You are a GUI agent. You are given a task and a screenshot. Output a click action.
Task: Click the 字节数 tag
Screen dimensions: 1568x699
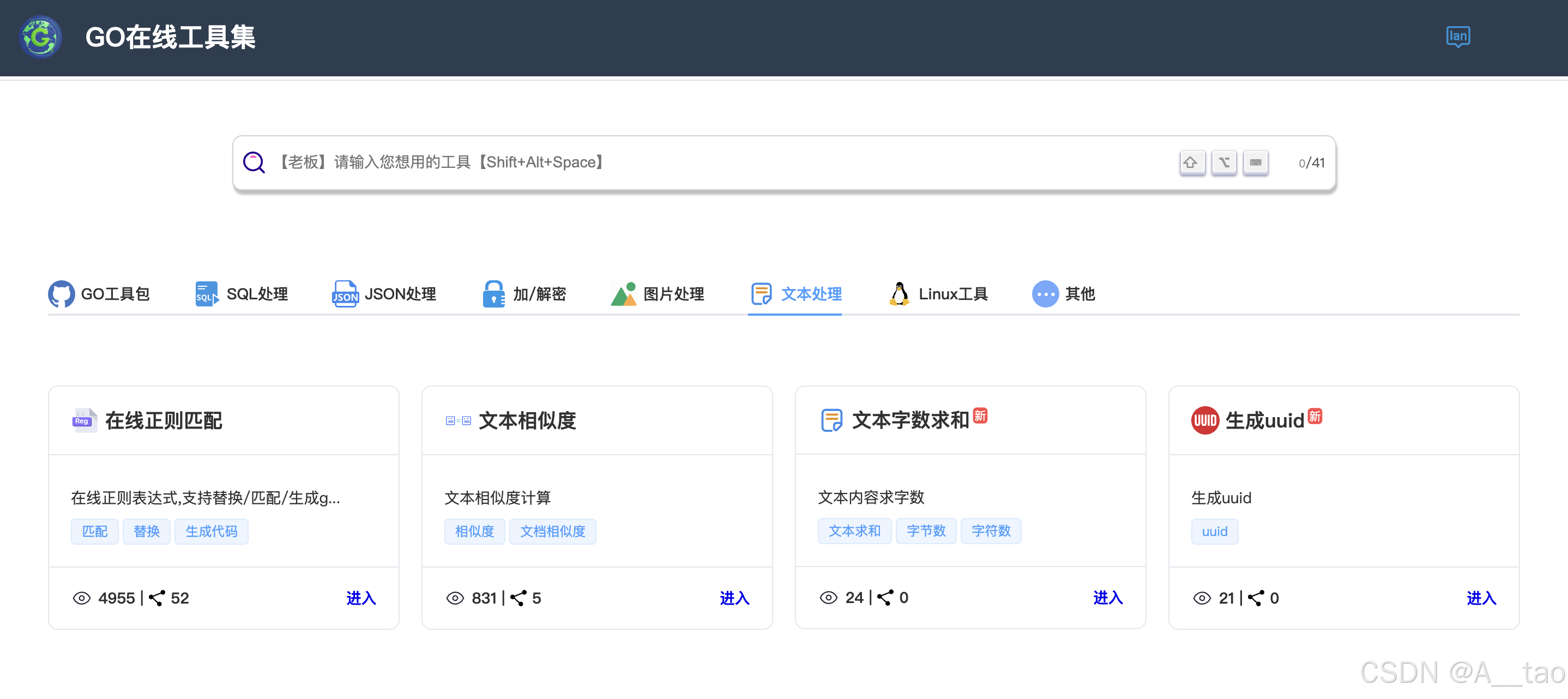(x=925, y=531)
